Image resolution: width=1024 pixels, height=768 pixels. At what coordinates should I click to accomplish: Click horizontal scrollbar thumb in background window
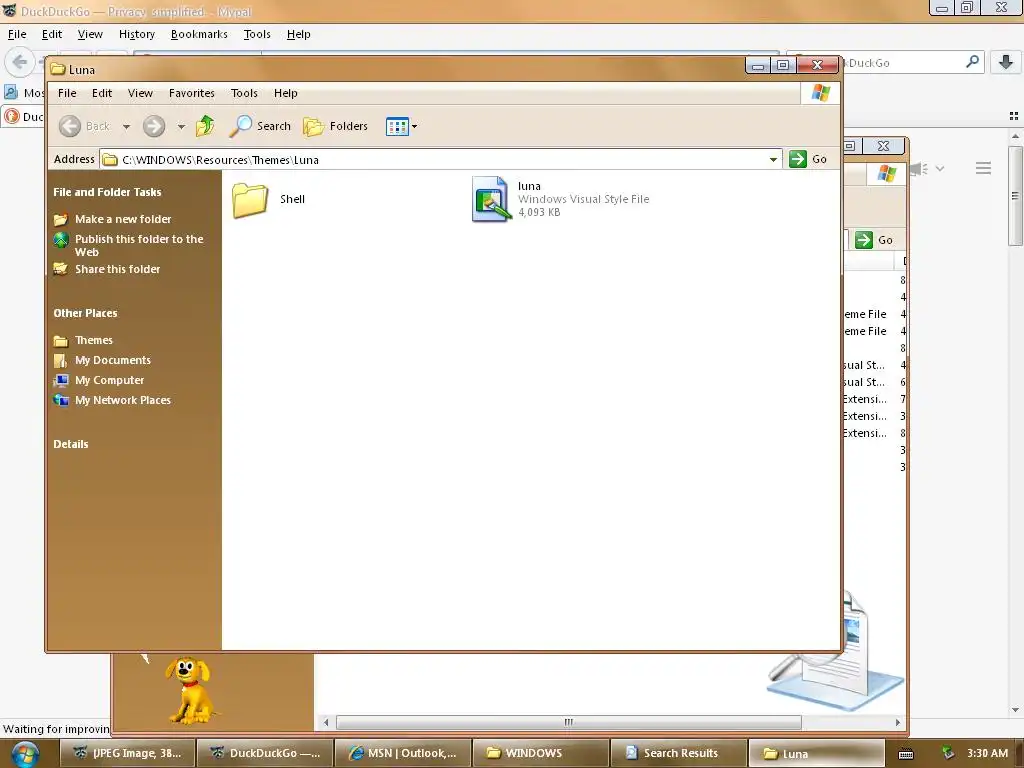(x=568, y=722)
